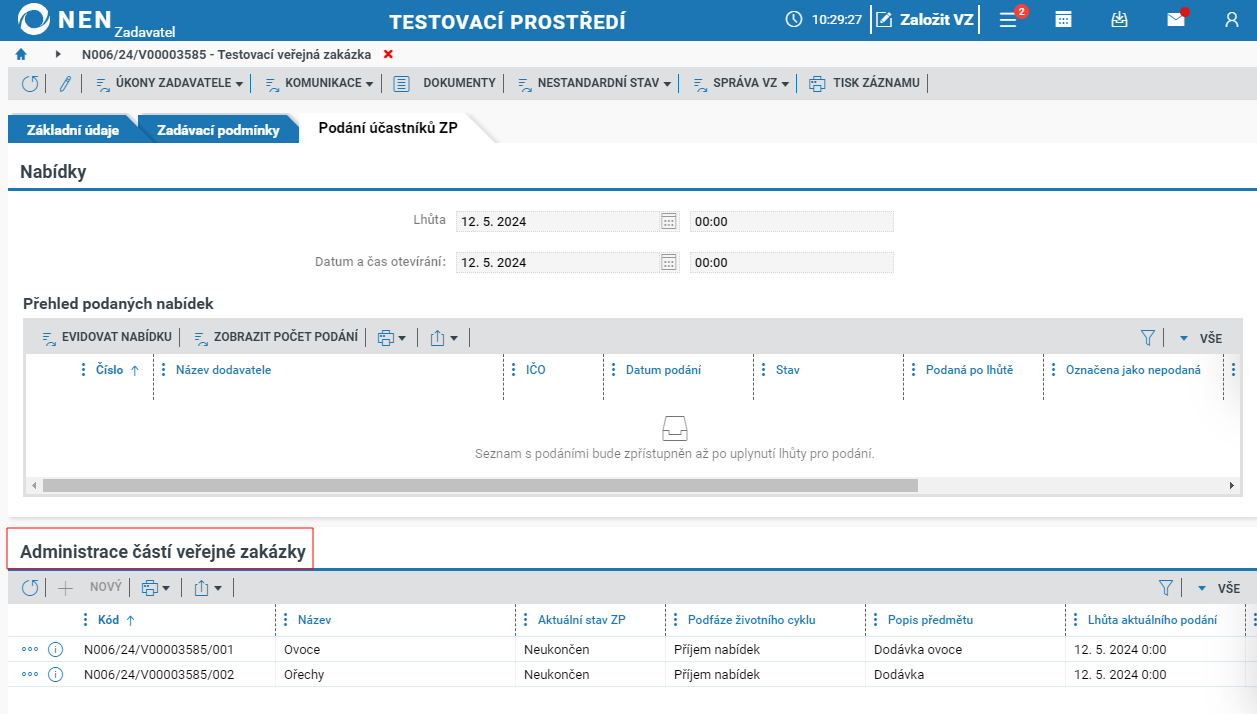Click Popis předmětu column header
Image resolution: width=1257 pixels, height=714 pixels.
pyautogui.click(x=930, y=620)
